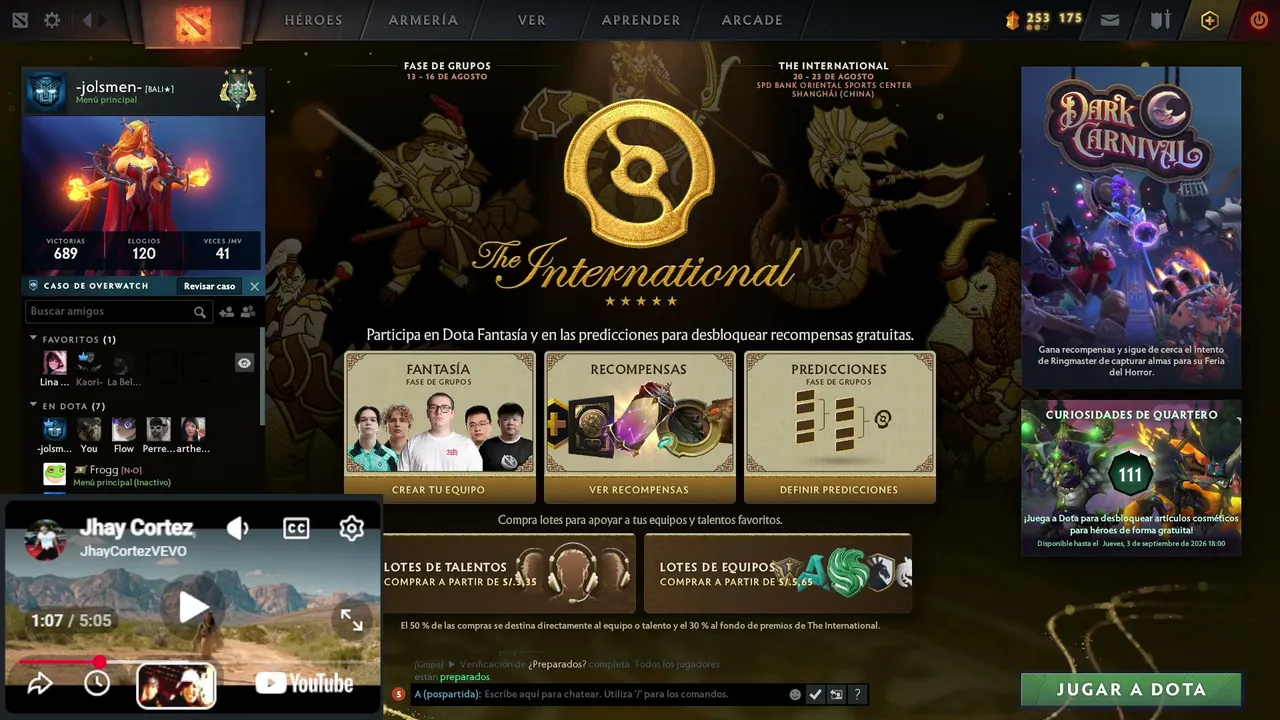Select the Arcade tab
This screenshot has width=1280, height=720.
click(x=752, y=20)
